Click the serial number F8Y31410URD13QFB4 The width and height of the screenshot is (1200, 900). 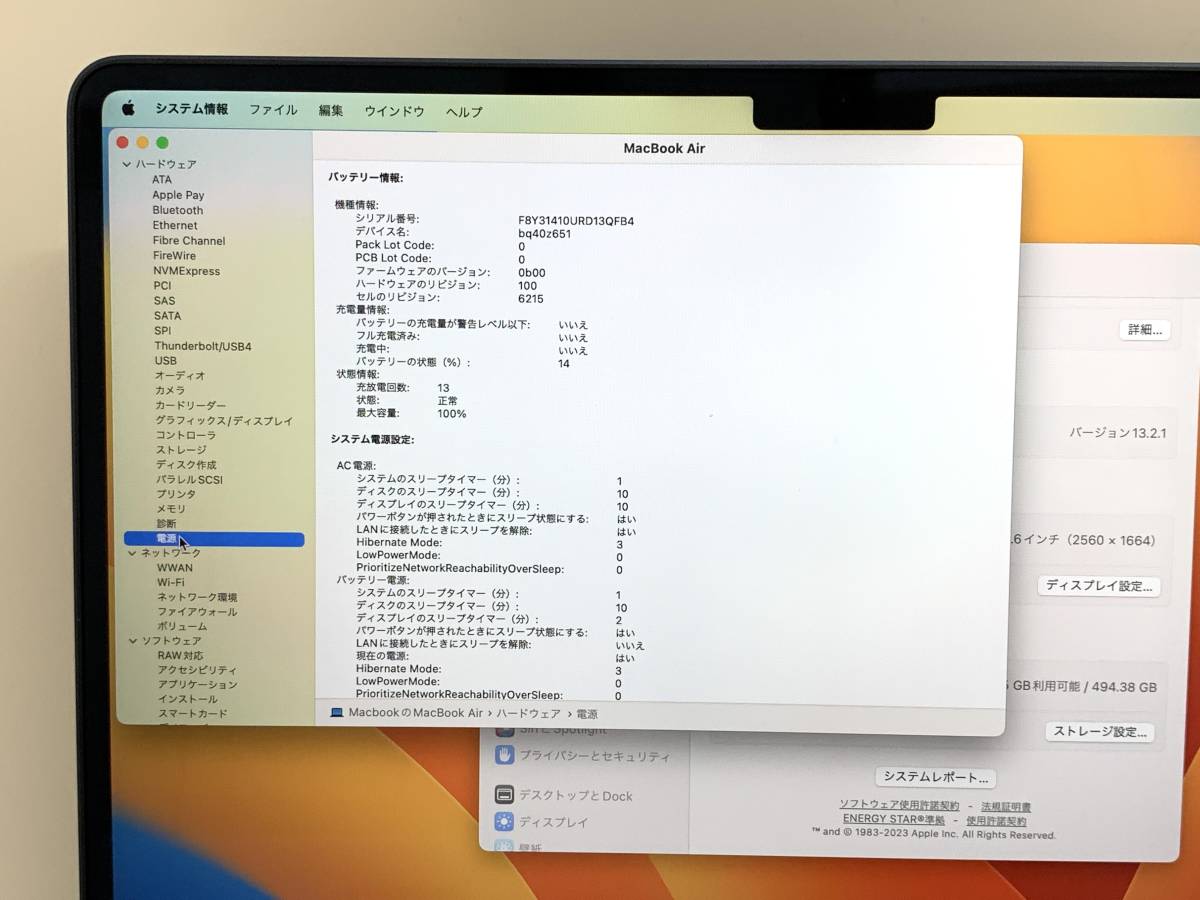click(x=576, y=221)
